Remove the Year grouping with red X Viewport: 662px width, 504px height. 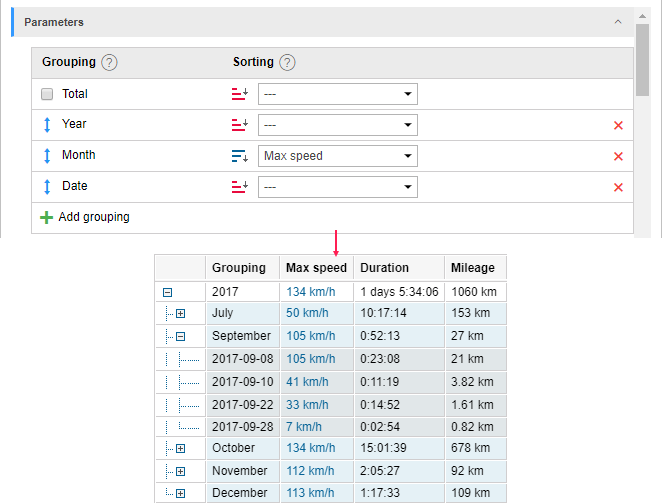618,125
